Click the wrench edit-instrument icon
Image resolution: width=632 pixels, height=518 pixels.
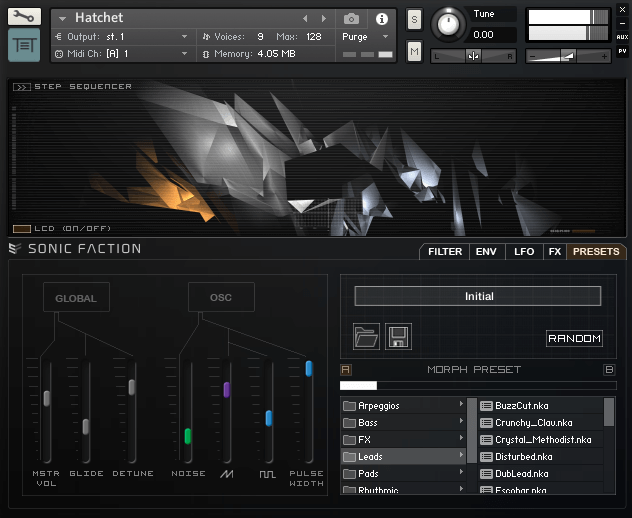coord(24,17)
